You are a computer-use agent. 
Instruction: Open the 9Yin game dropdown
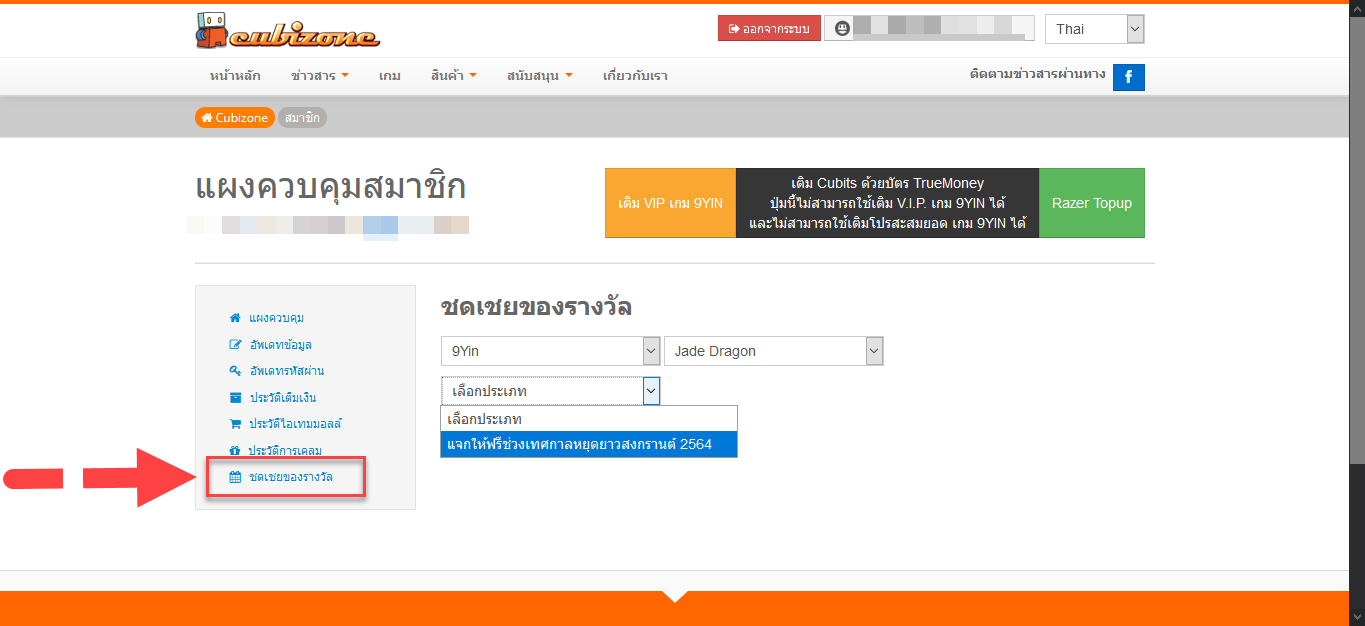[550, 351]
